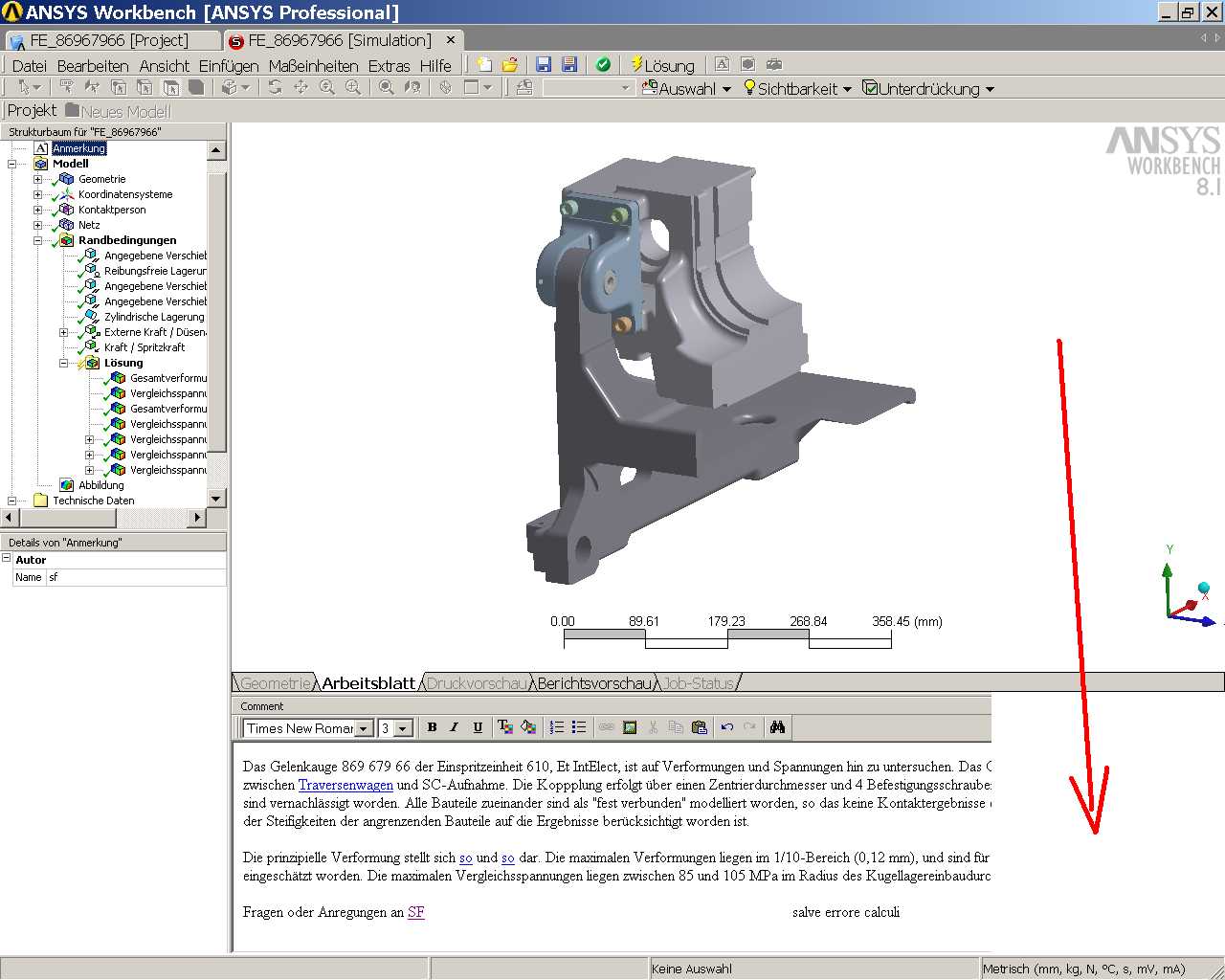Open the font size dropdown

coord(403,728)
